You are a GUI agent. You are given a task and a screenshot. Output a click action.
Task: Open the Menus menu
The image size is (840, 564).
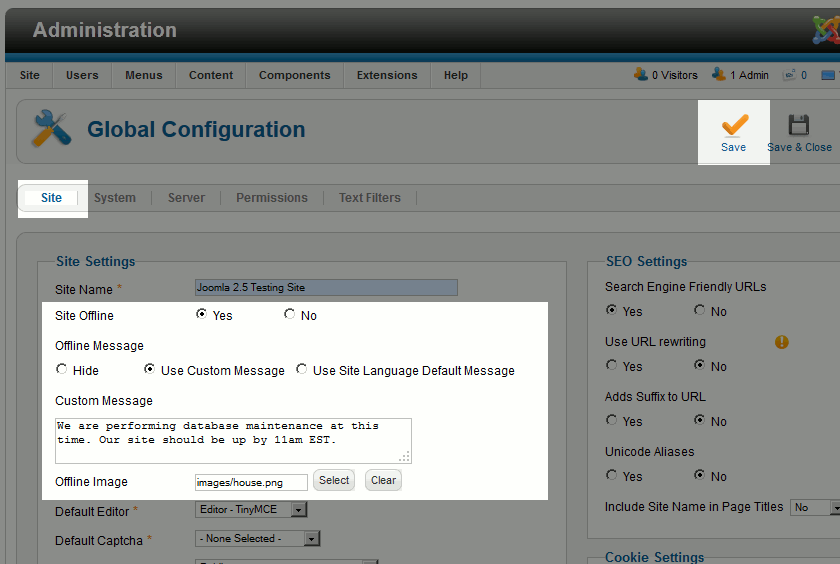click(144, 75)
